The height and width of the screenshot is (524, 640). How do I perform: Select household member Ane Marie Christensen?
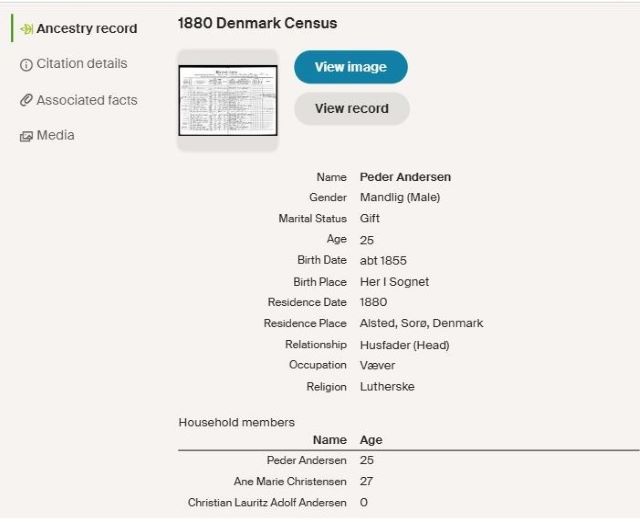point(290,481)
